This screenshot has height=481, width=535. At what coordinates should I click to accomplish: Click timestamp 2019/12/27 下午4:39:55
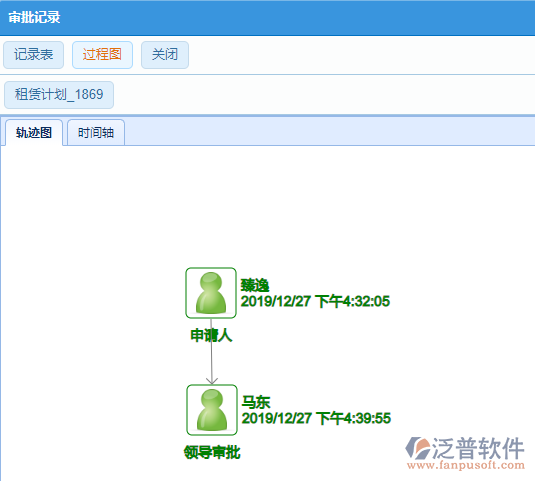[x=316, y=418]
